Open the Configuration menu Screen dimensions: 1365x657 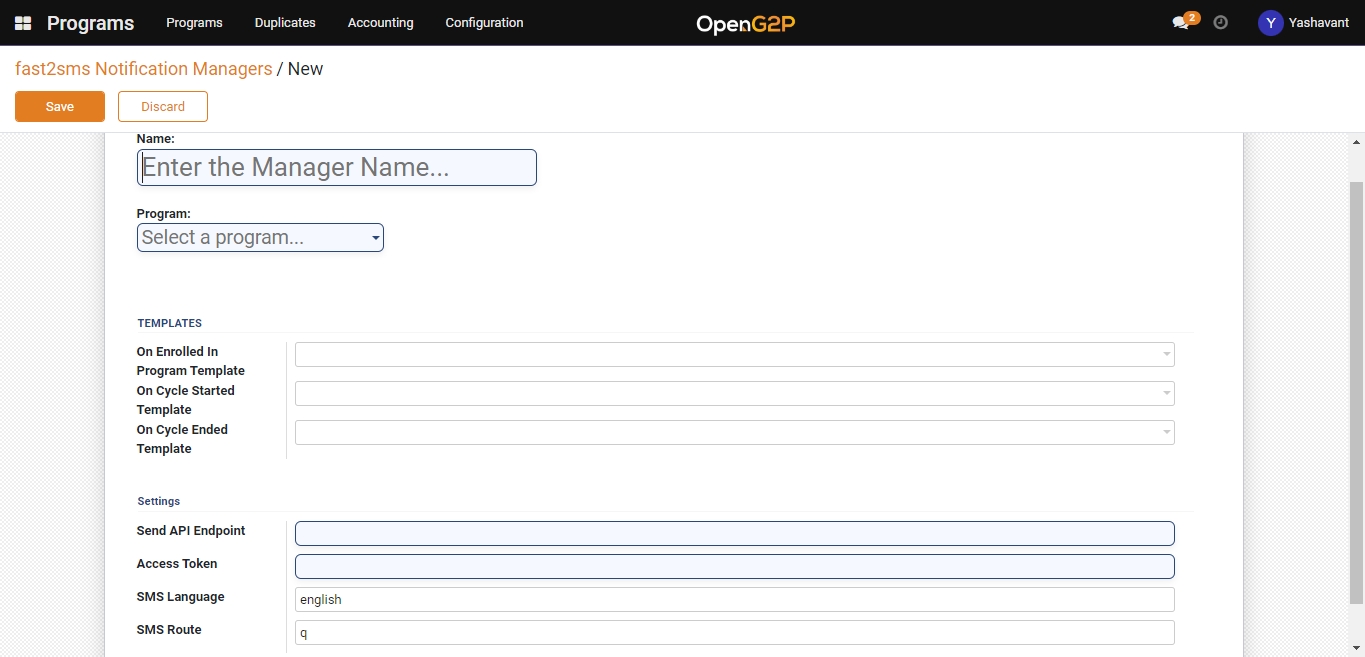click(484, 23)
